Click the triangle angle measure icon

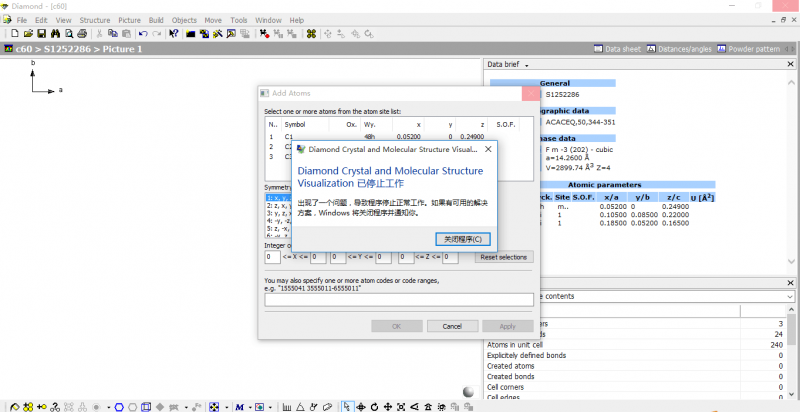300,407
